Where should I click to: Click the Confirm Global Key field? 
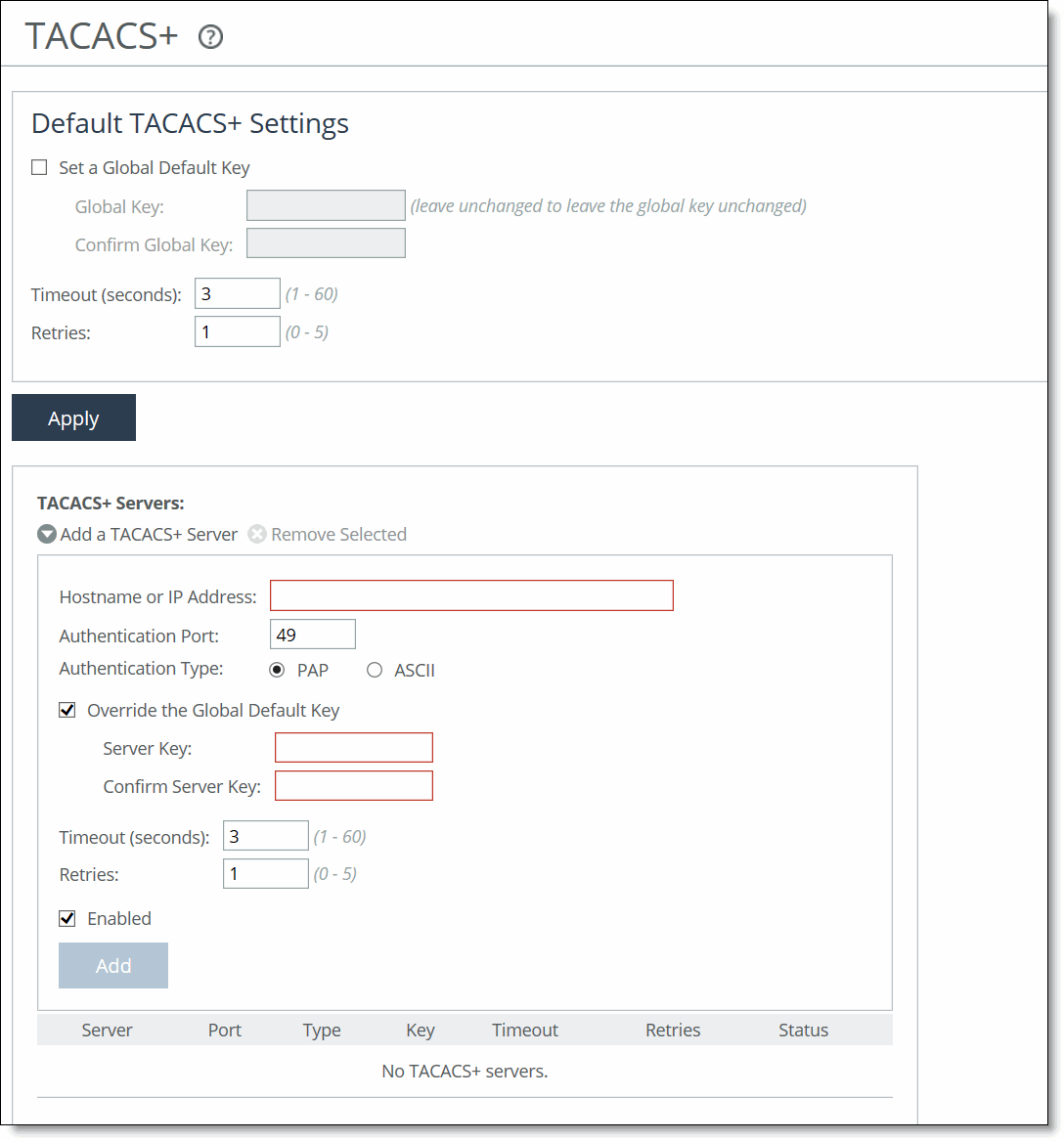(x=326, y=242)
